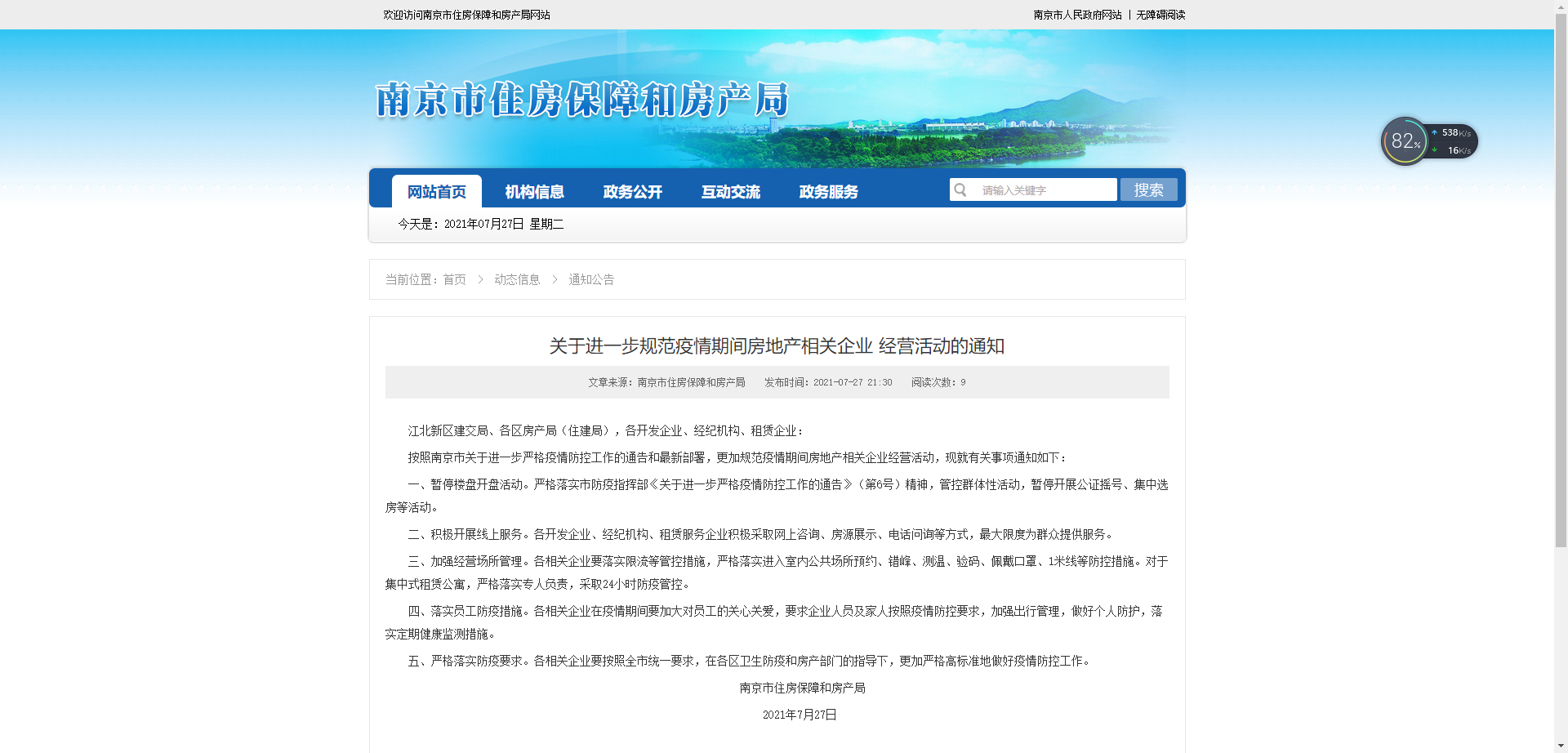Click the breadcrumb chevron after 动态信息
Viewport: 1568px width, 753px height.
click(x=555, y=279)
